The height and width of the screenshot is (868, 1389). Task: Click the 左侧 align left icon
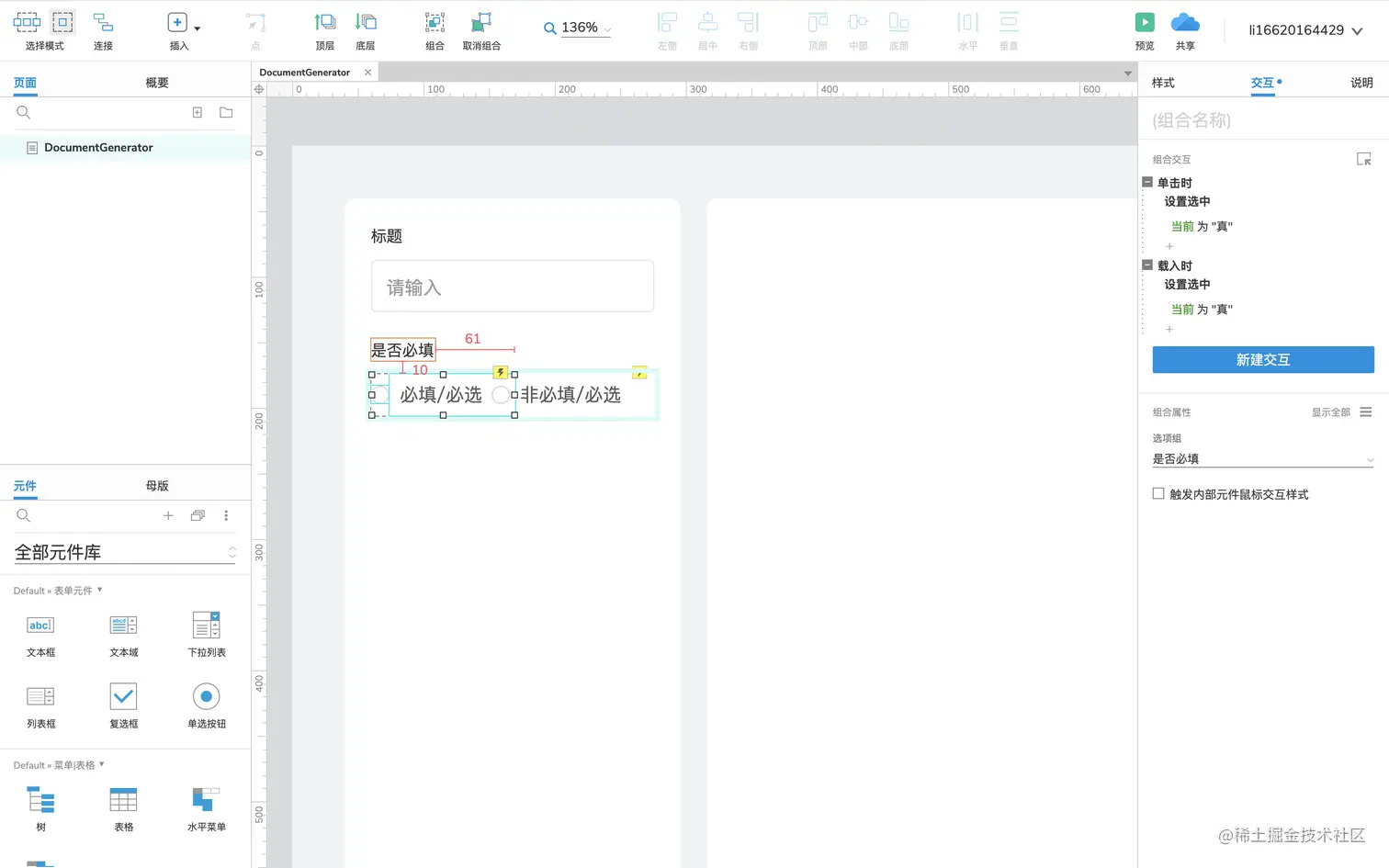coord(668,22)
